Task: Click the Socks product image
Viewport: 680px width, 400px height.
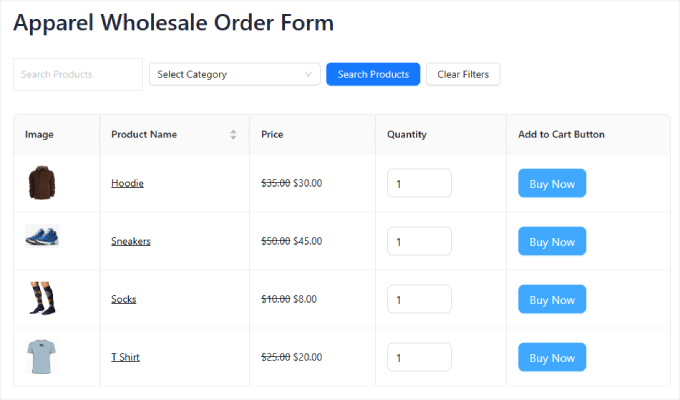Action: [42, 298]
